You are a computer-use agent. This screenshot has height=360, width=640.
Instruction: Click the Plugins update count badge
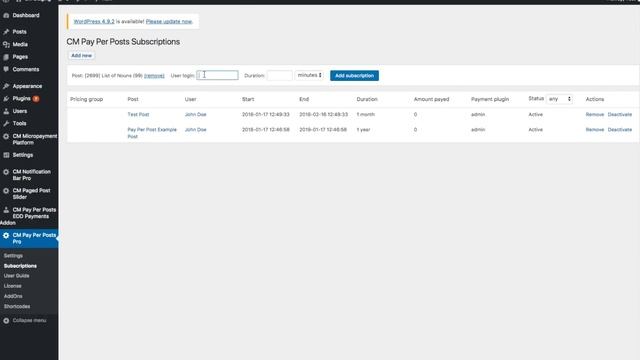(x=36, y=99)
